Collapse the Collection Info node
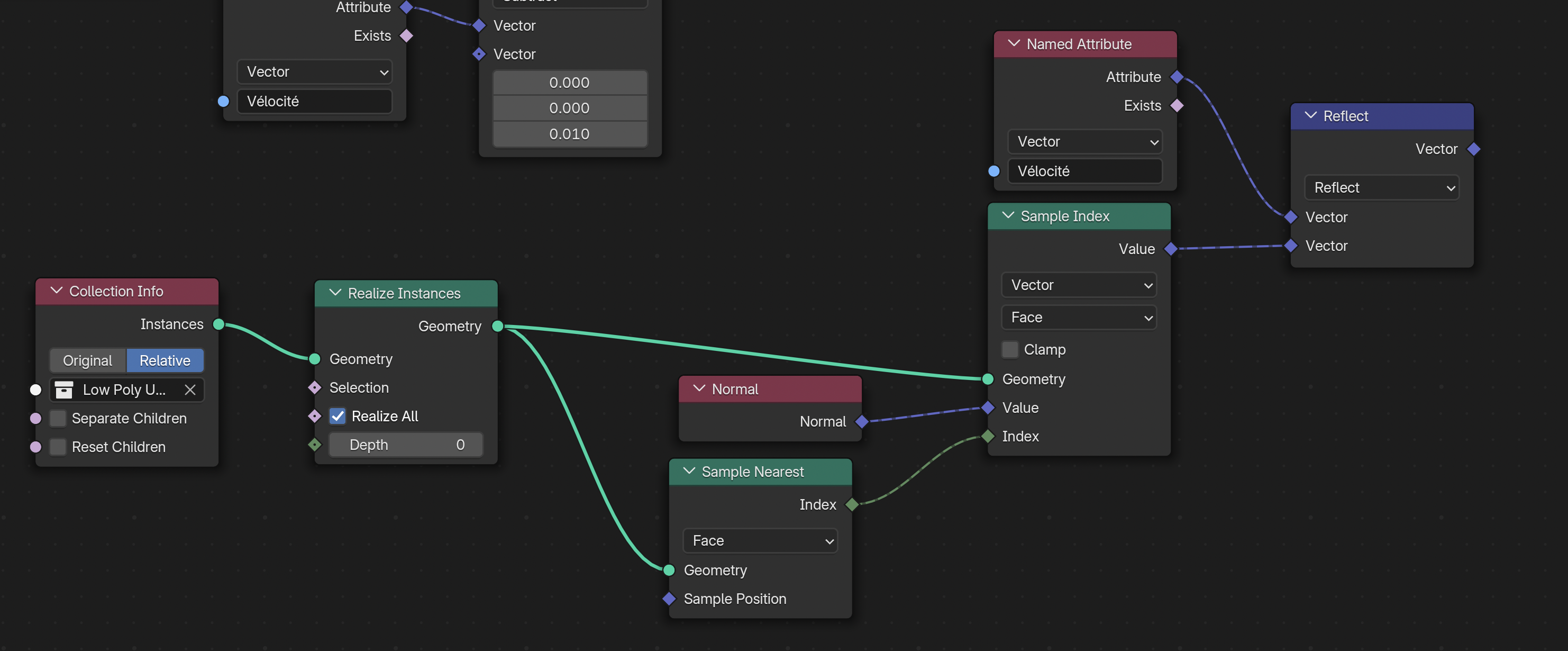The width and height of the screenshot is (1568, 651). pyautogui.click(x=57, y=291)
